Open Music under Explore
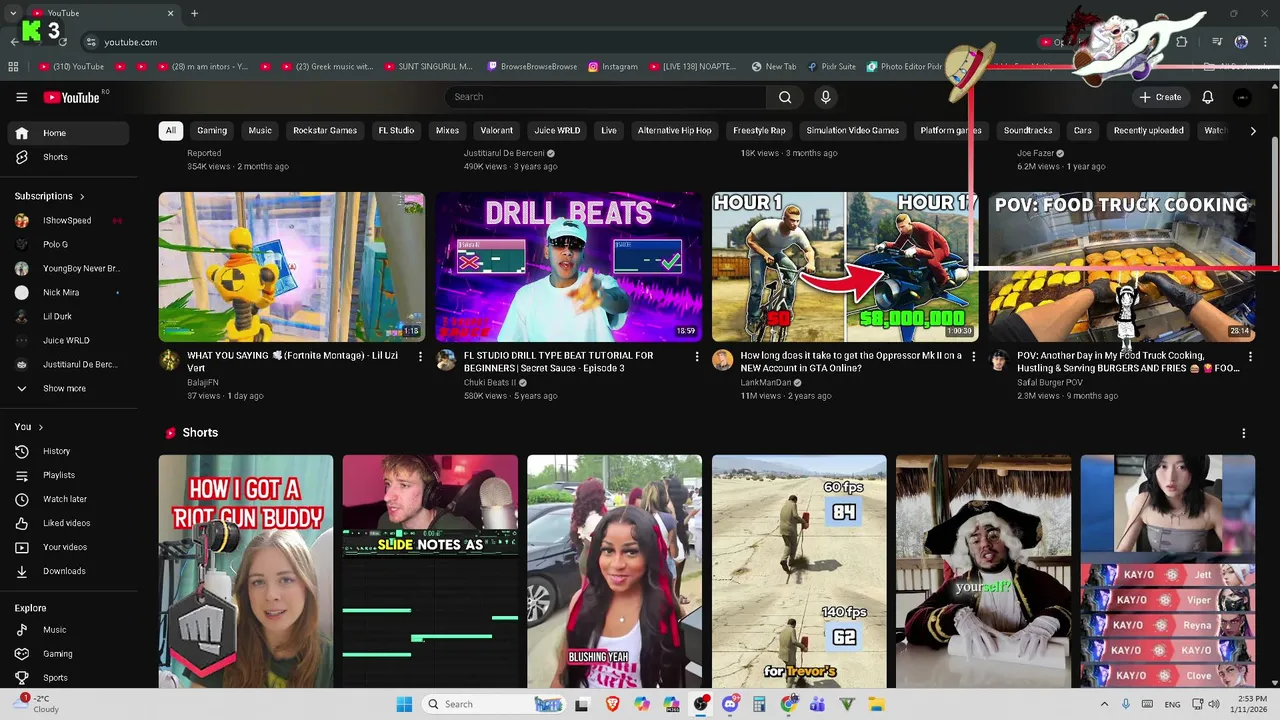This screenshot has width=1280, height=720. tap(66, 630)
